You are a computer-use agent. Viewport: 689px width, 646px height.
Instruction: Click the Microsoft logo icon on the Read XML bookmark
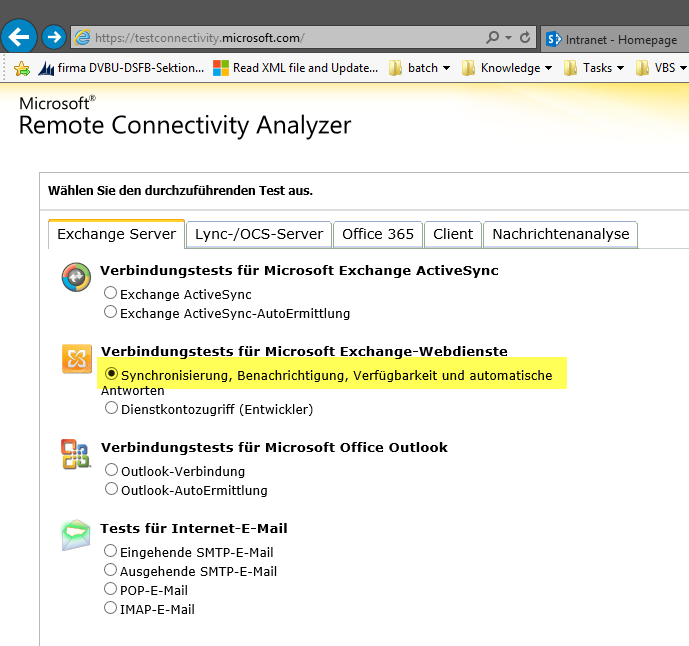click(221, 68)
